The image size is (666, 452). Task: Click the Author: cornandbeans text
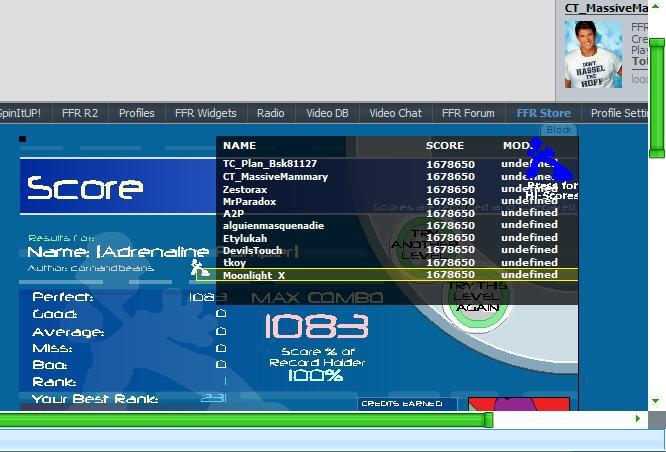point(90,268)
